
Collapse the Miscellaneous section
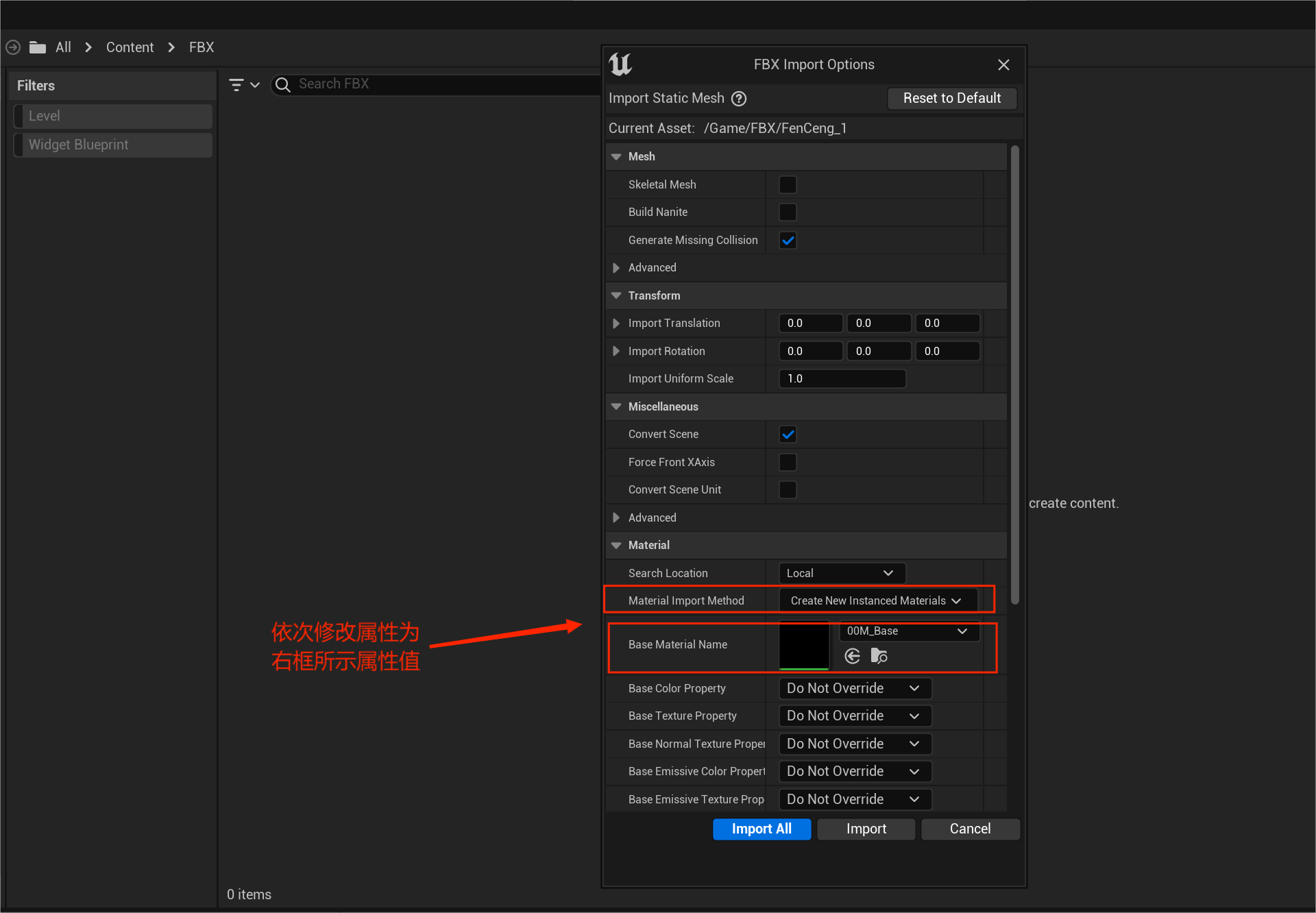[616, 407]
